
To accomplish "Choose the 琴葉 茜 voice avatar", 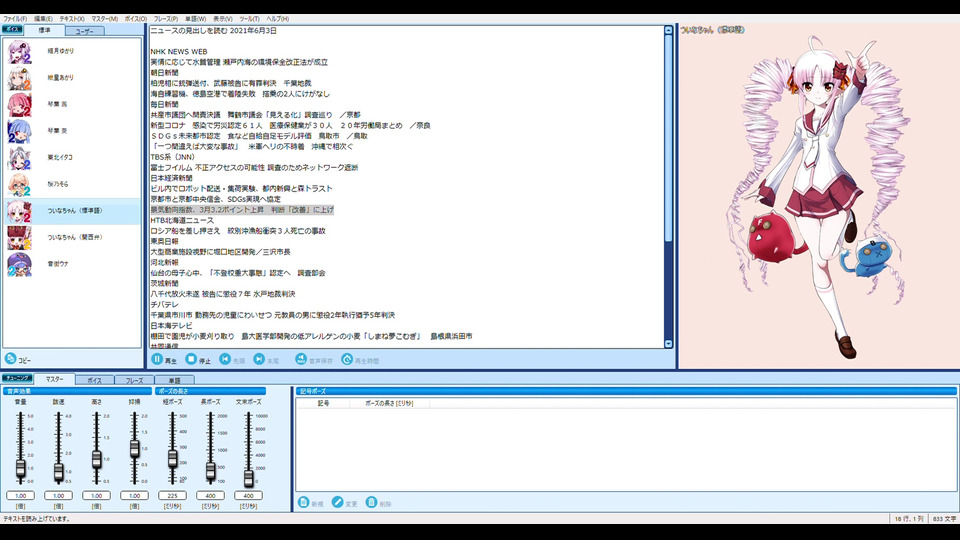I will pyautogui.click(x=19, y=105).
